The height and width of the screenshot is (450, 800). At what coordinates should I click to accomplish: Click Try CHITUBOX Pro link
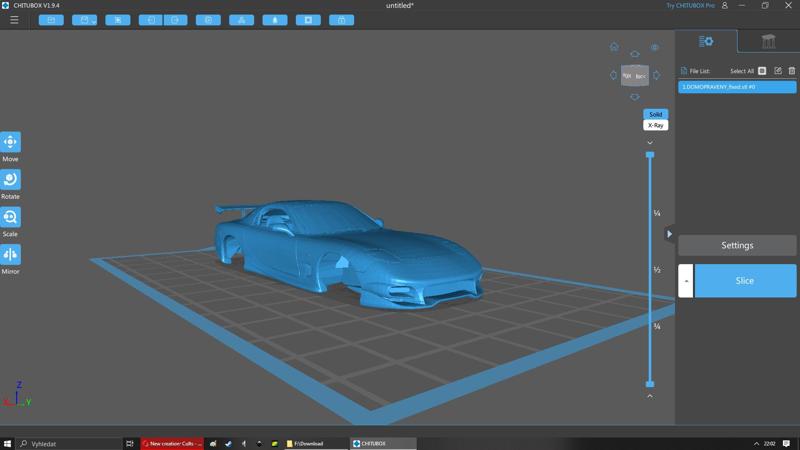(x=690, y=6)
